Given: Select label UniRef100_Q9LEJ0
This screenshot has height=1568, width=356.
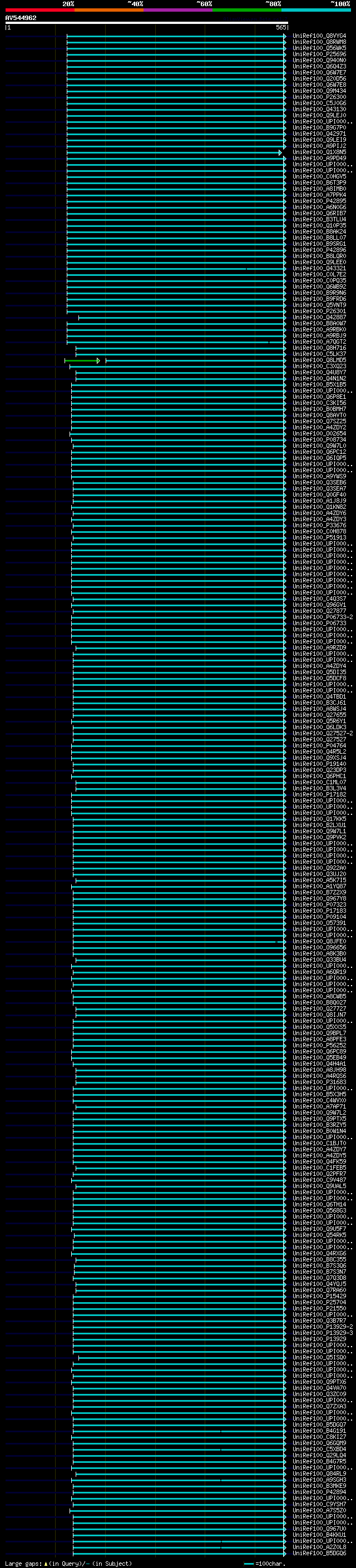Looking at the screenshot, I should 319,116.
